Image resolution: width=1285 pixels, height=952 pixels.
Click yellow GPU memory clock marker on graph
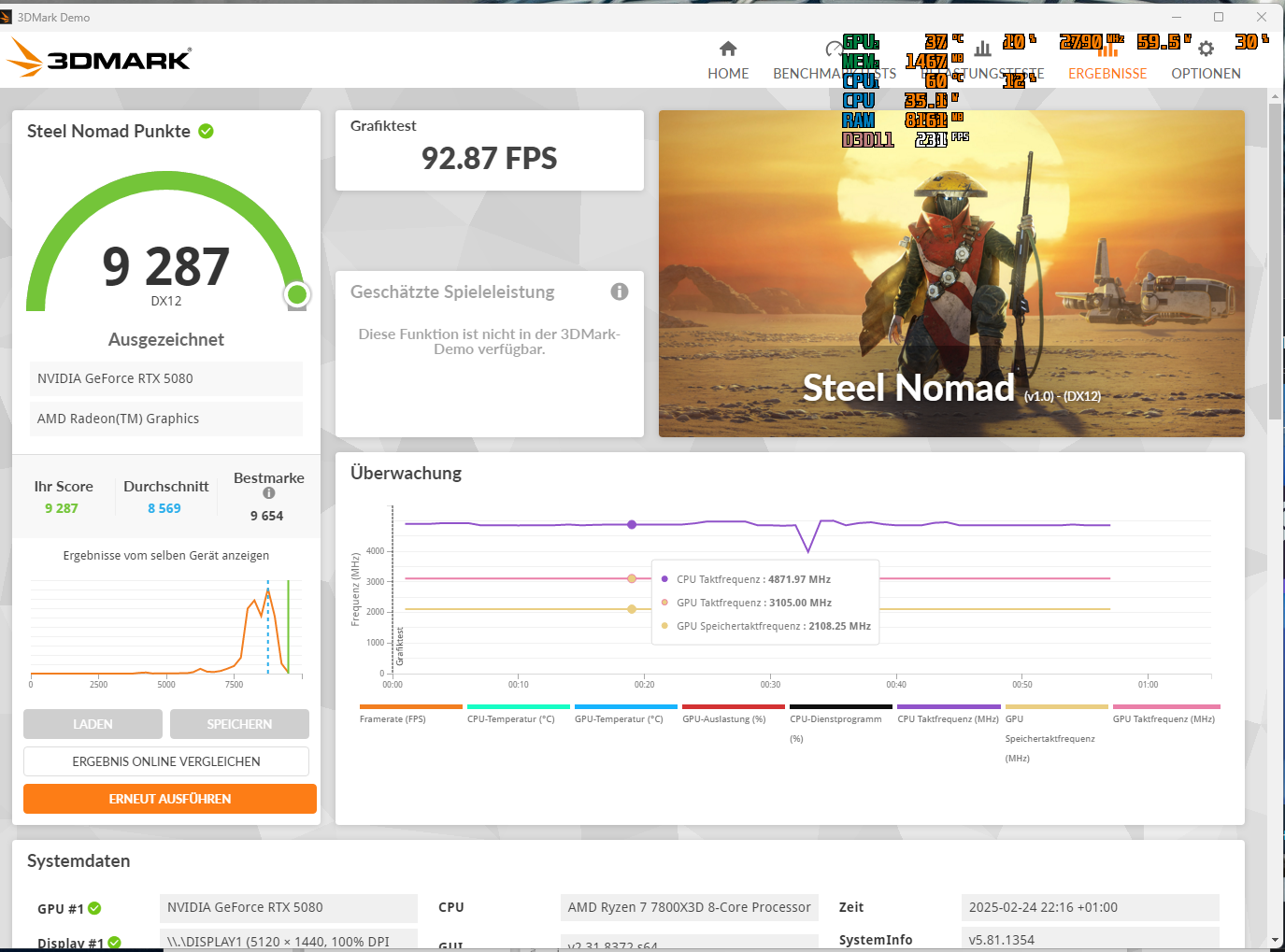632,609
